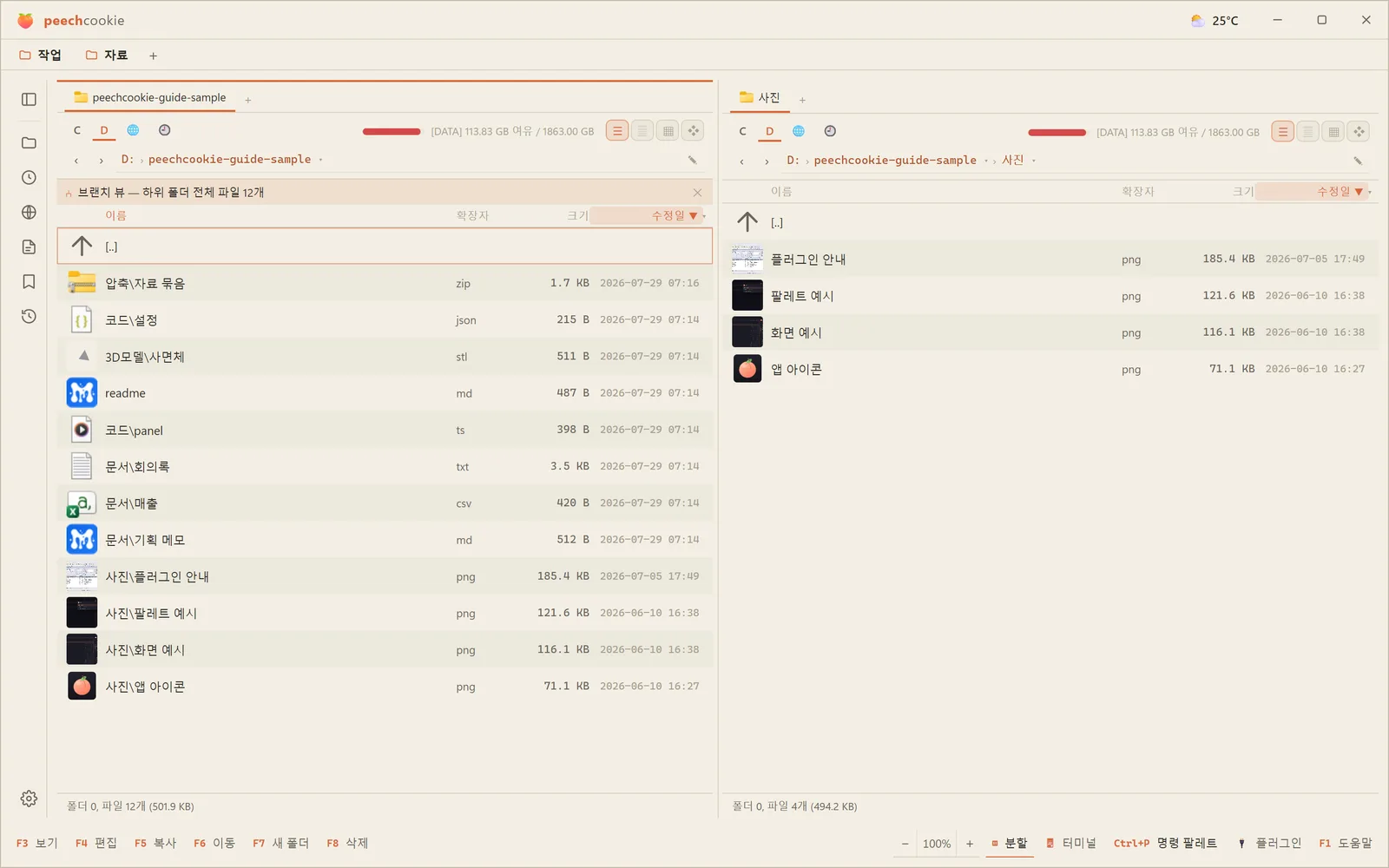Click the 100% zoom level indicator
Screen dimensions: 1389x868
(x=937, y=844)
